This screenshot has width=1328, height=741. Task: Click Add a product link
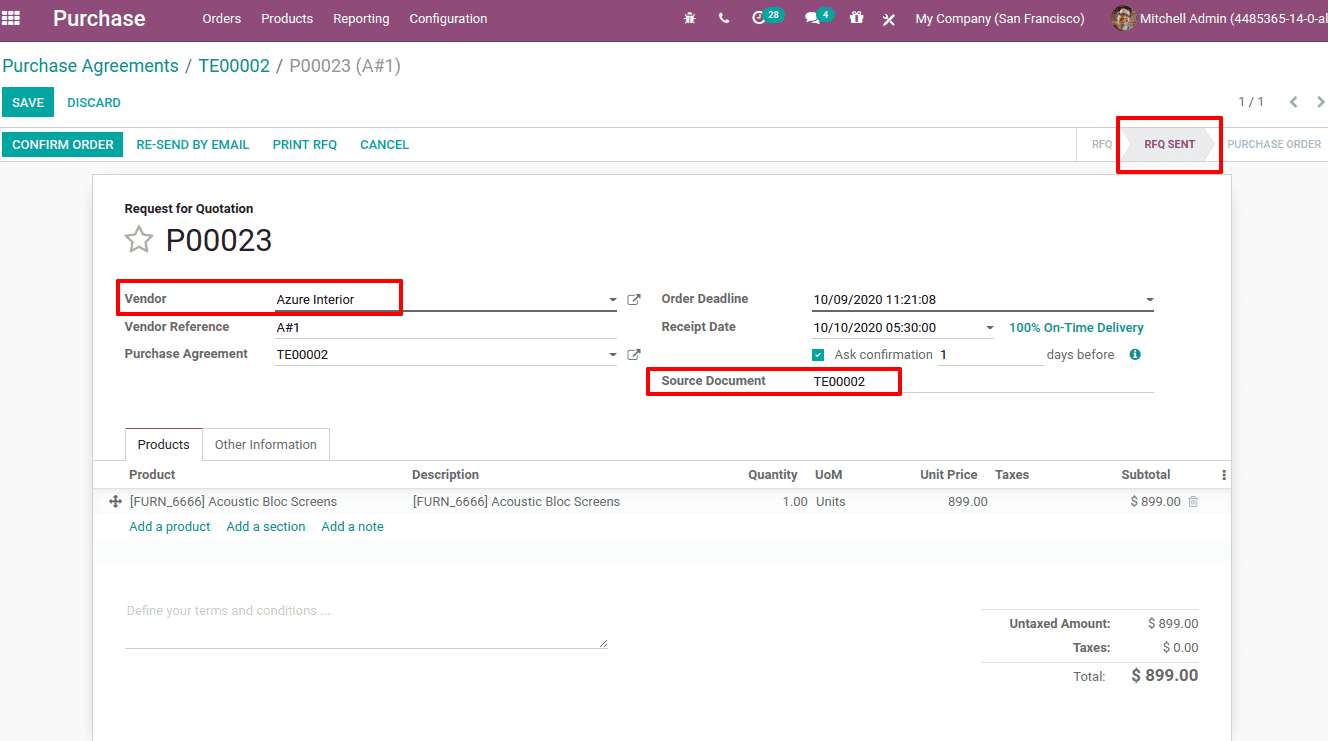(x=170, y=527)
